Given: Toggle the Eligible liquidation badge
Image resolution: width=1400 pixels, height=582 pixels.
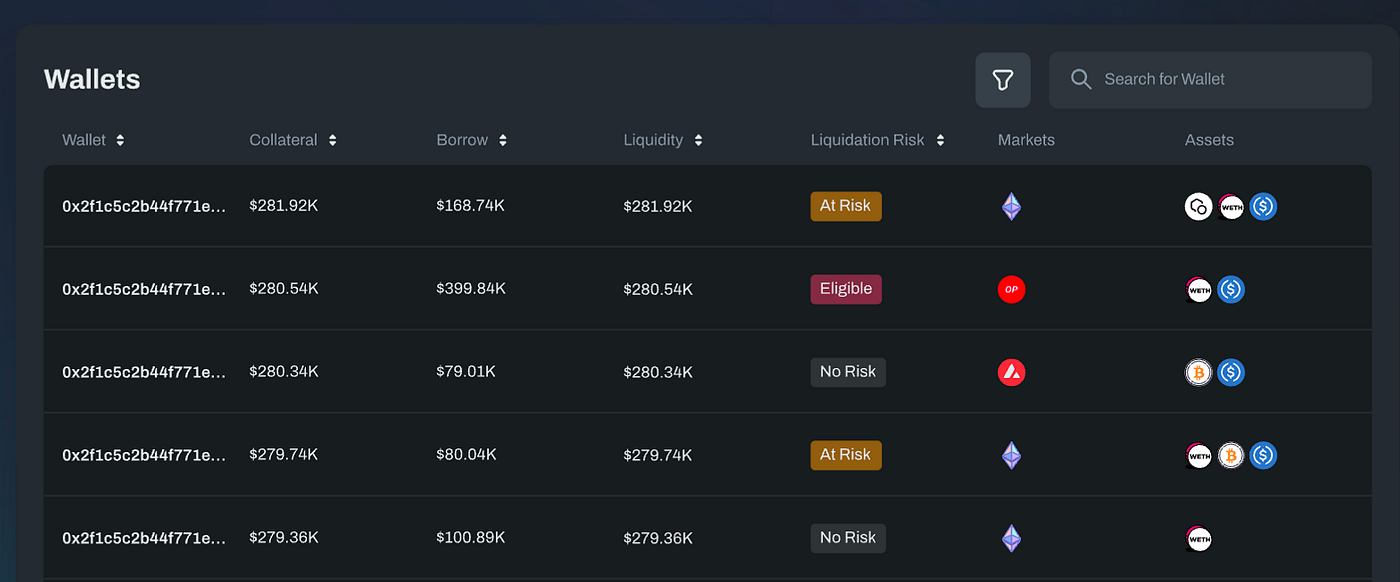Looking at the screenshot, I should tap(846, 288).
